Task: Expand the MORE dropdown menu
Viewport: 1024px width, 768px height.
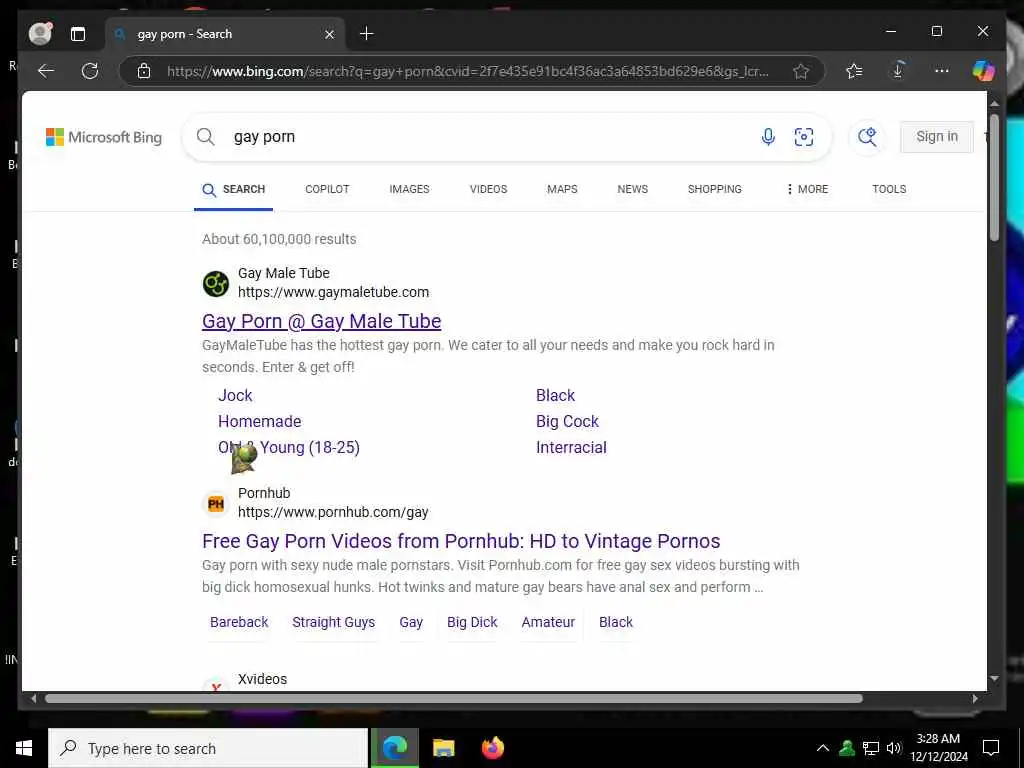Action: point(807,189)
